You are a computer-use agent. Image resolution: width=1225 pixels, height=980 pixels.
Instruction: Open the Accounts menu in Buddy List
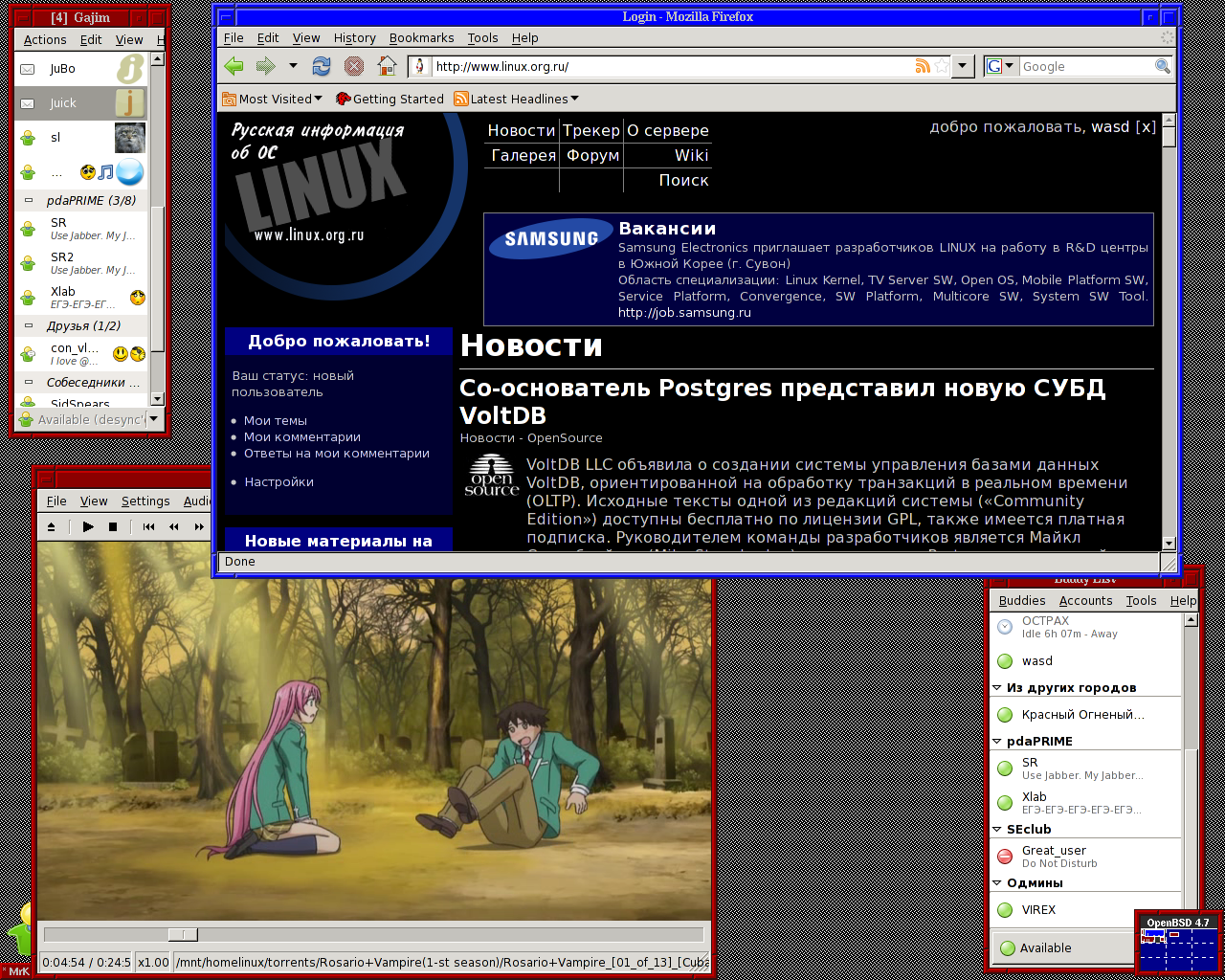click(x=1085, y=601)
